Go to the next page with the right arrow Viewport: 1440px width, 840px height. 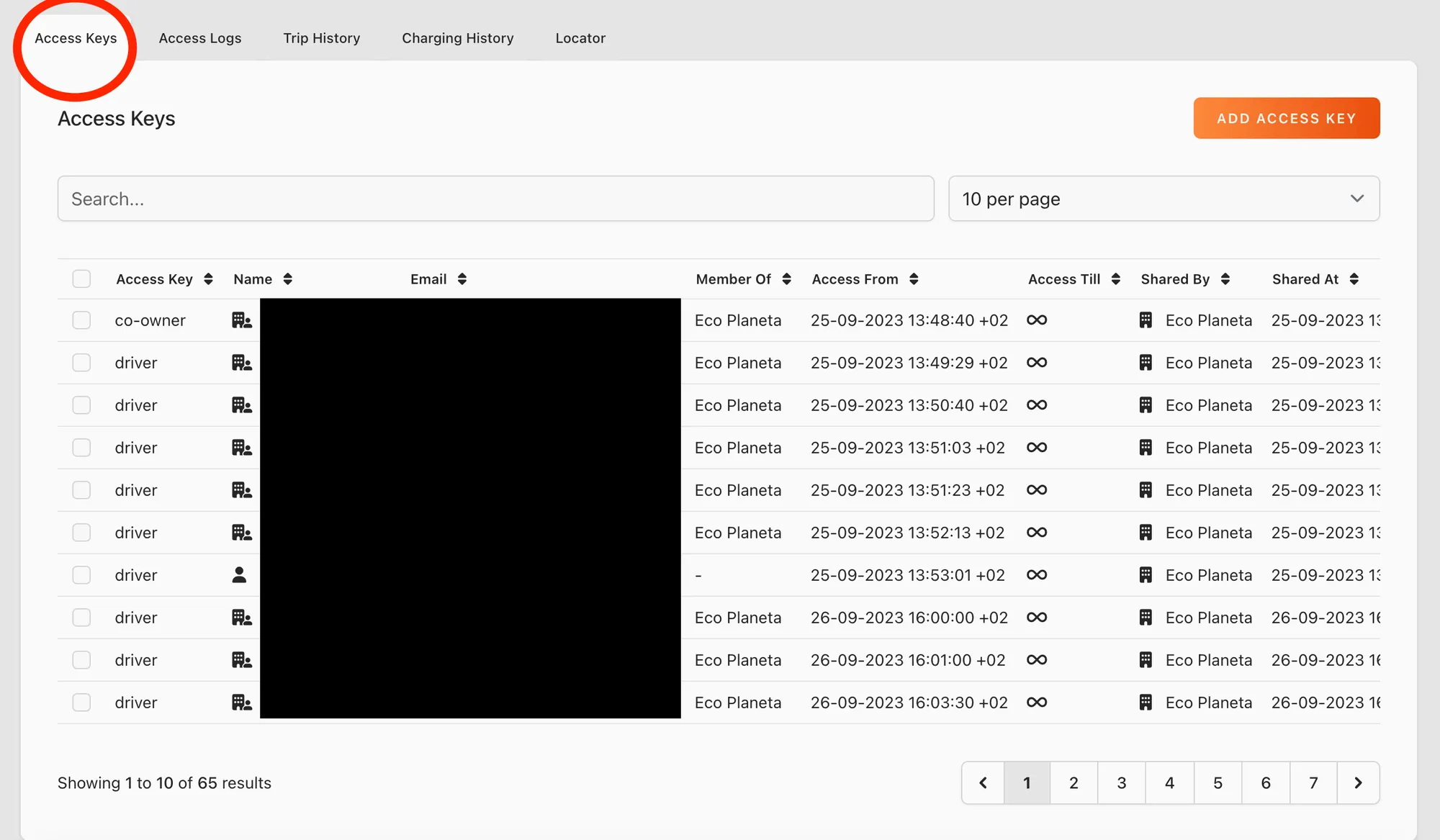(x=1358, y=782)
